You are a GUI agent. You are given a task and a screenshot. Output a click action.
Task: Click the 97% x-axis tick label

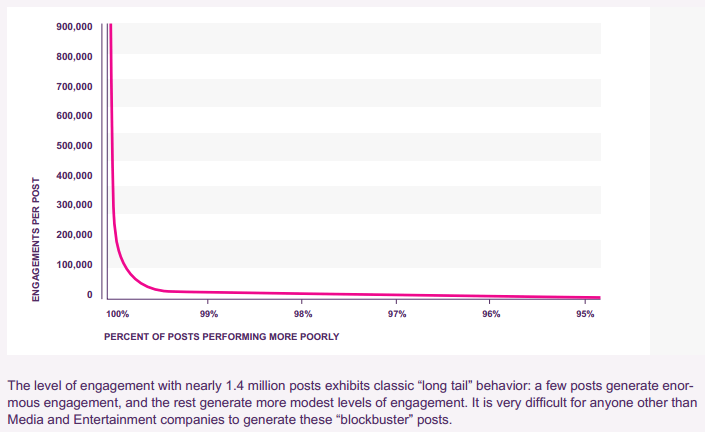click(x=397, y=314)
